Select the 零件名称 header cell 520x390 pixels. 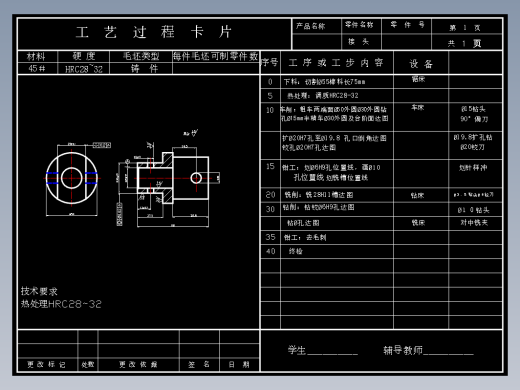tap(361, 26)
